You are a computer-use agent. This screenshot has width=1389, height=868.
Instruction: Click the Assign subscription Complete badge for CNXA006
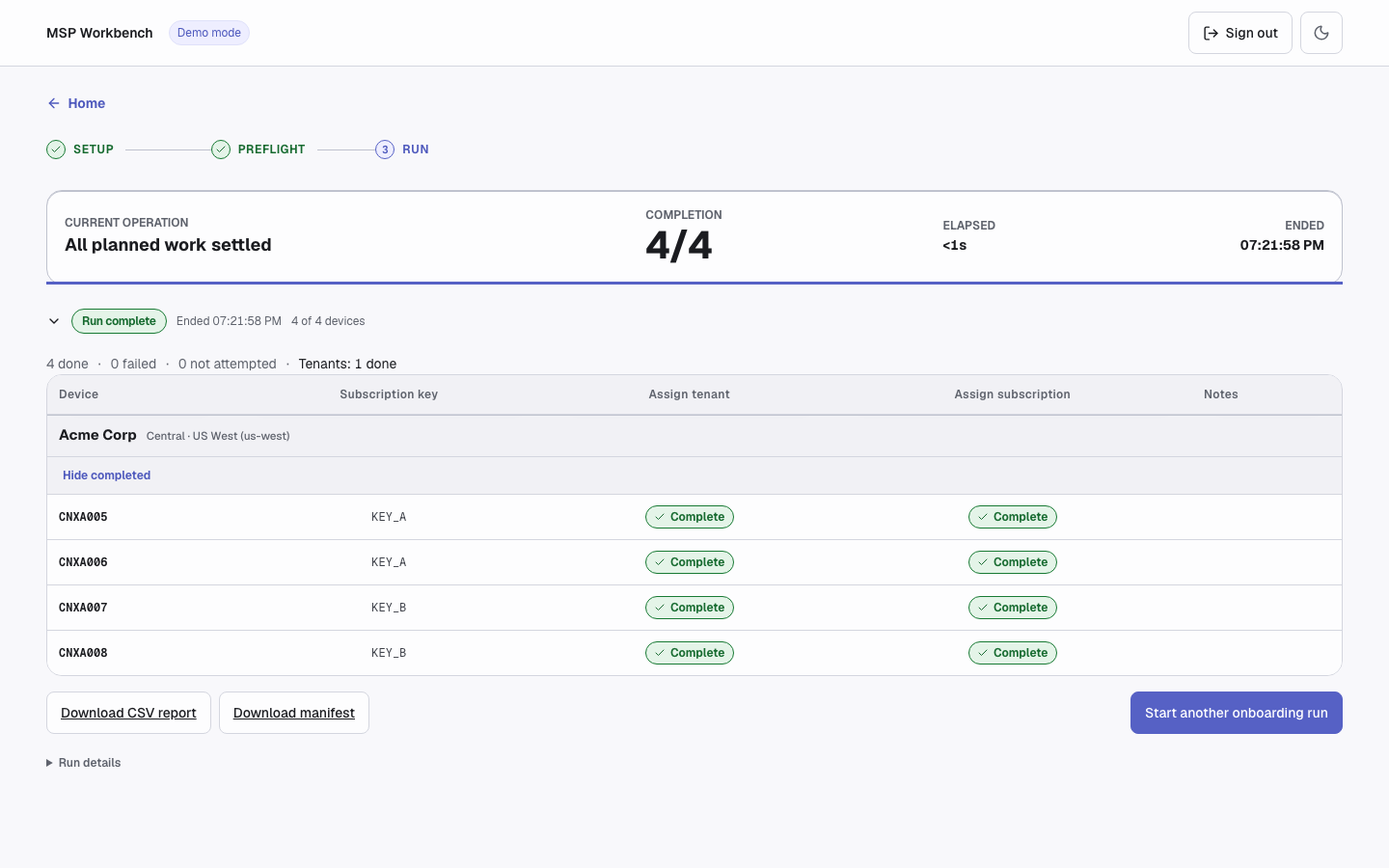1013,562
